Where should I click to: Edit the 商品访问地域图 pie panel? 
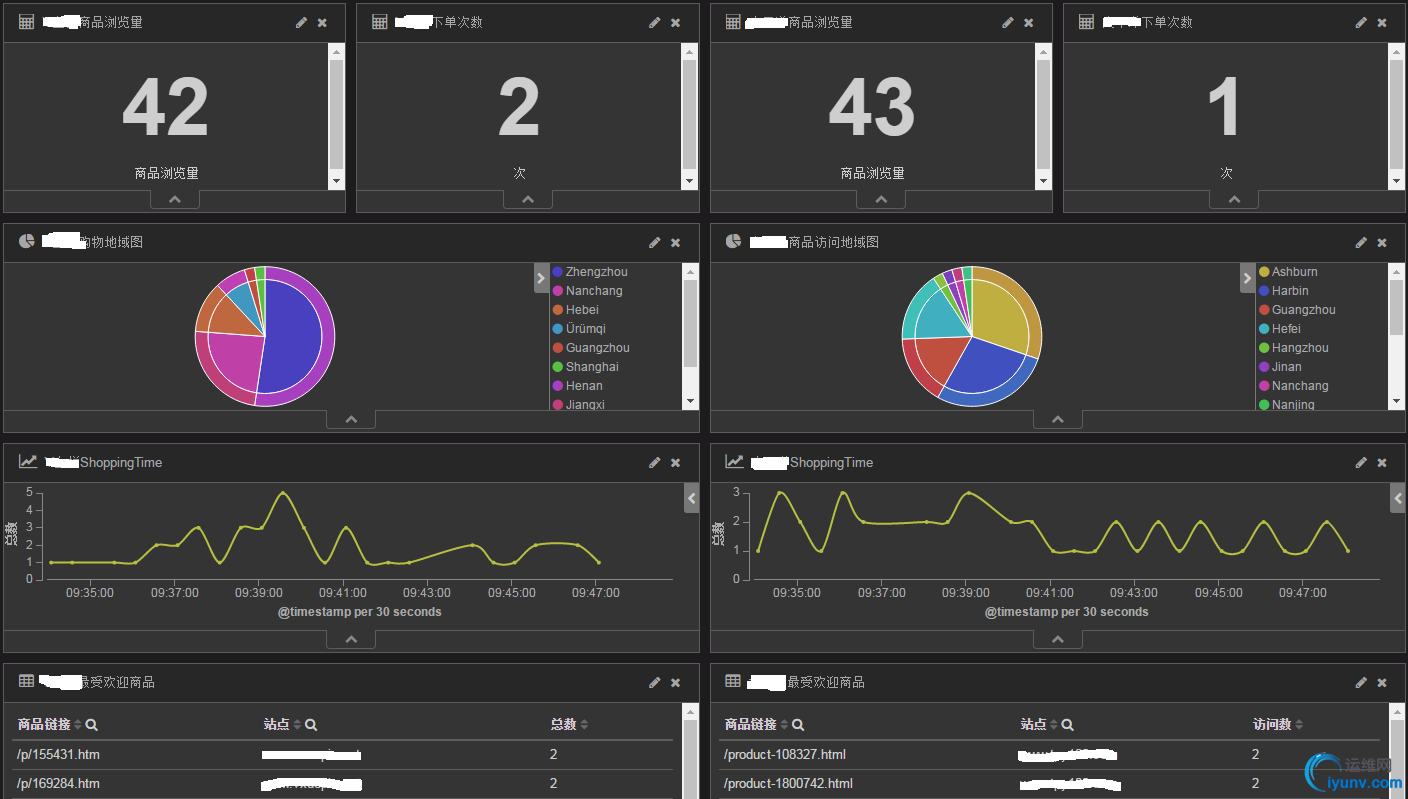[x=1361, y=242]
